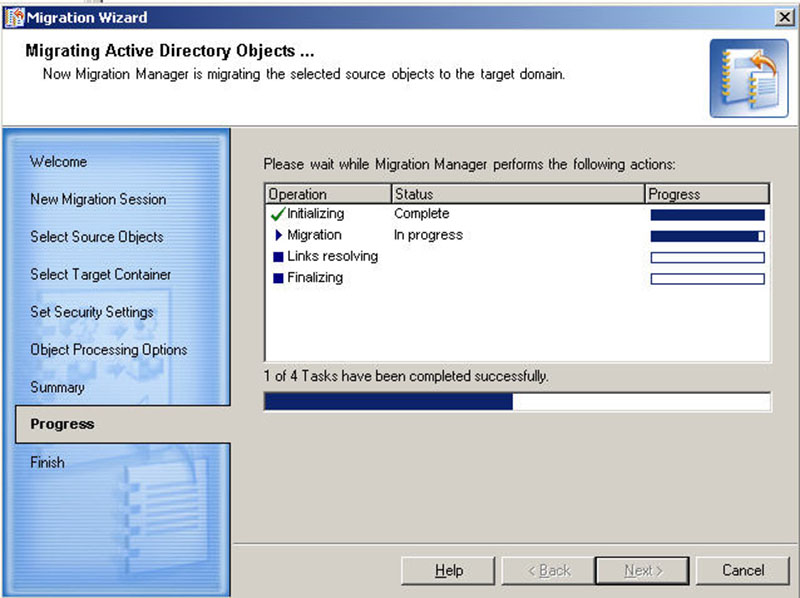
Task: Click the arrow icon beside Migration row
Action: pos(278,235)
